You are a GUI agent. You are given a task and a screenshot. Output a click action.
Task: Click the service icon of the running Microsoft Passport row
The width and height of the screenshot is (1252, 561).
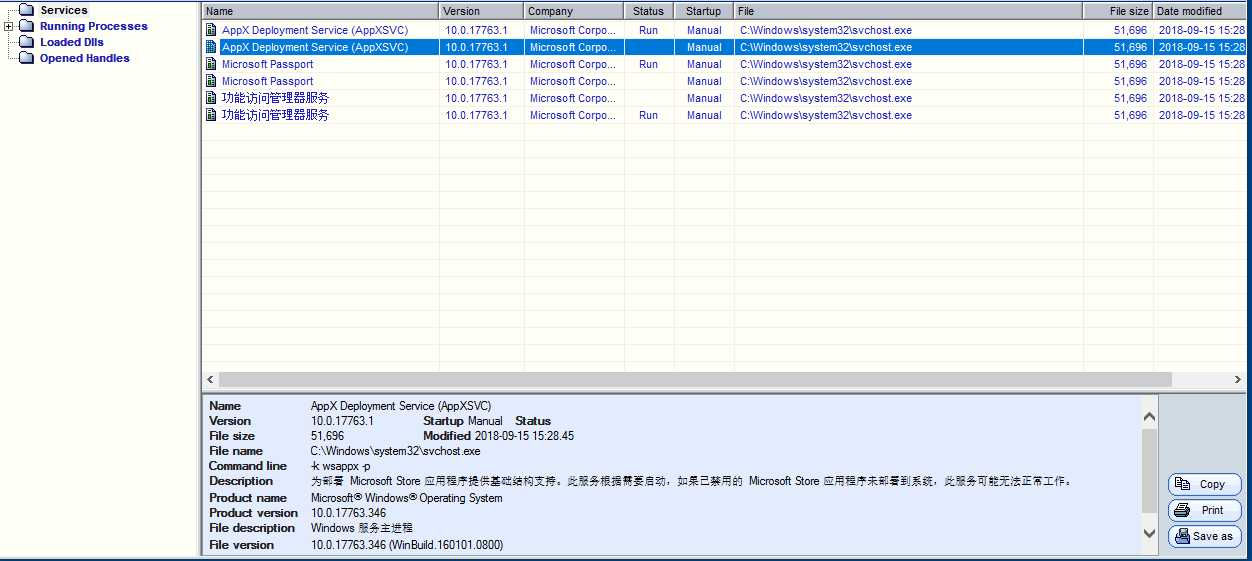211,64
